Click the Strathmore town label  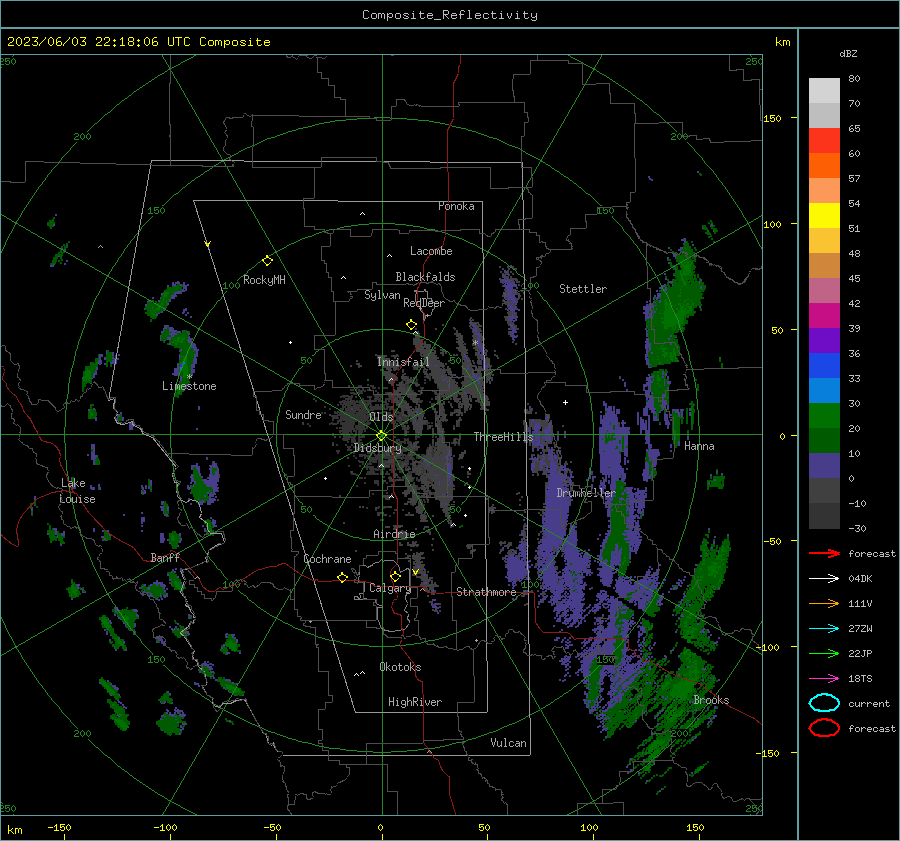486,592
